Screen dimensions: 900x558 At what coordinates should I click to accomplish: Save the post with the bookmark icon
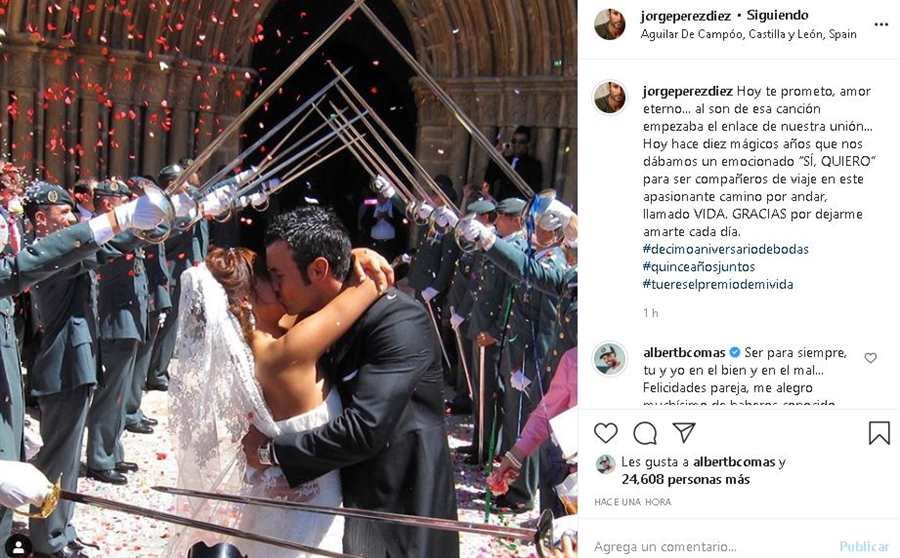[x=879, y=433]
